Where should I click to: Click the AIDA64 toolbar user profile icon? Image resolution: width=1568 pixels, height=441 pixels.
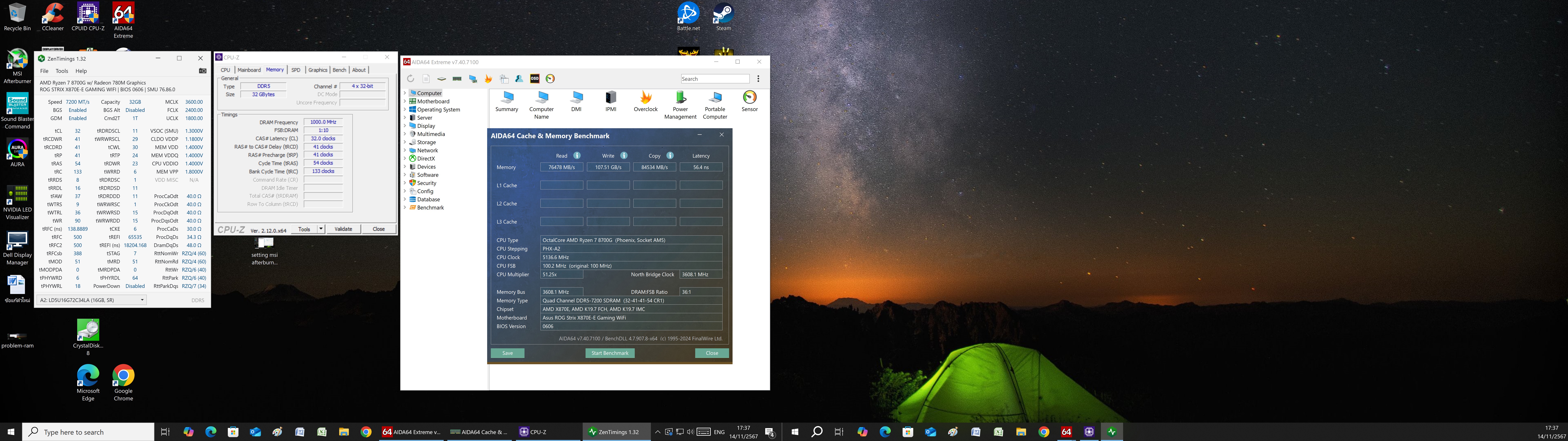pos(519,79)
